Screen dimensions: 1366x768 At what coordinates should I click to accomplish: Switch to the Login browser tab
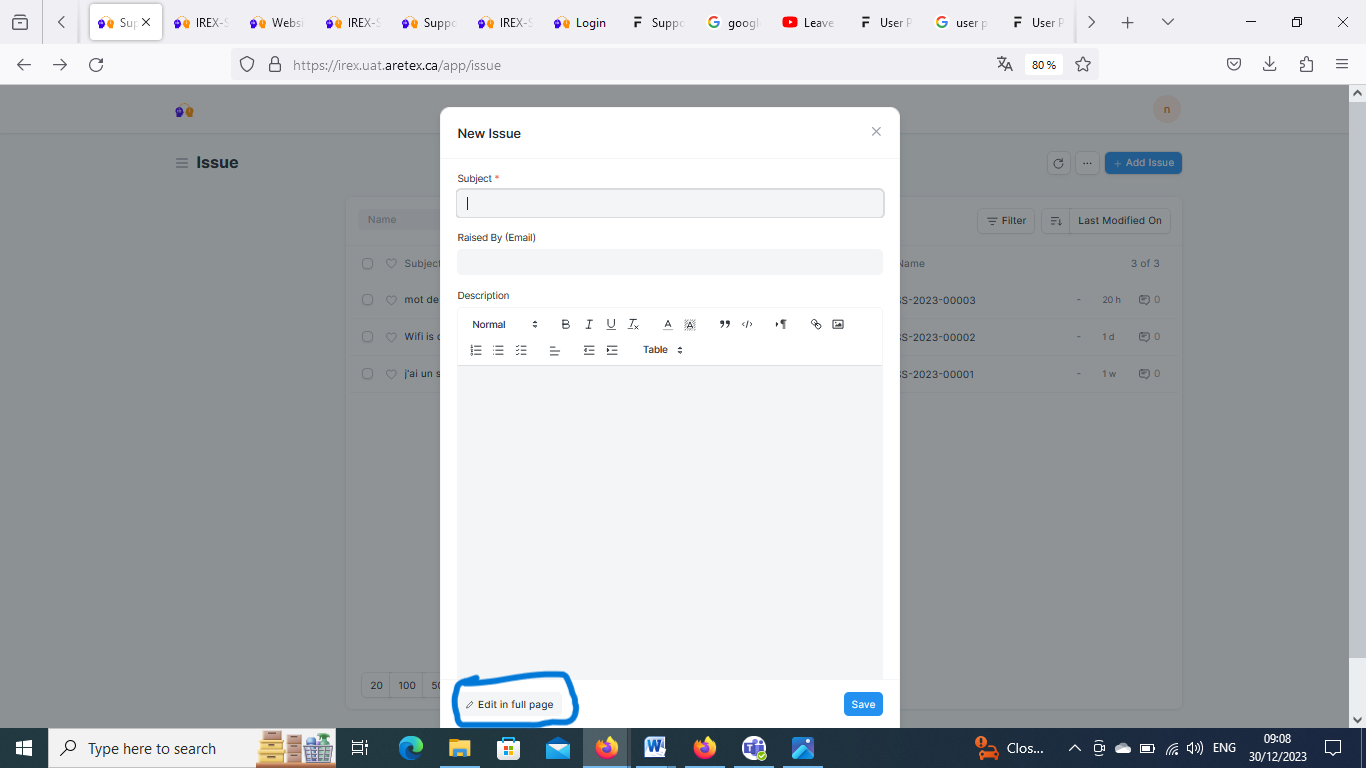click(581, 22)
